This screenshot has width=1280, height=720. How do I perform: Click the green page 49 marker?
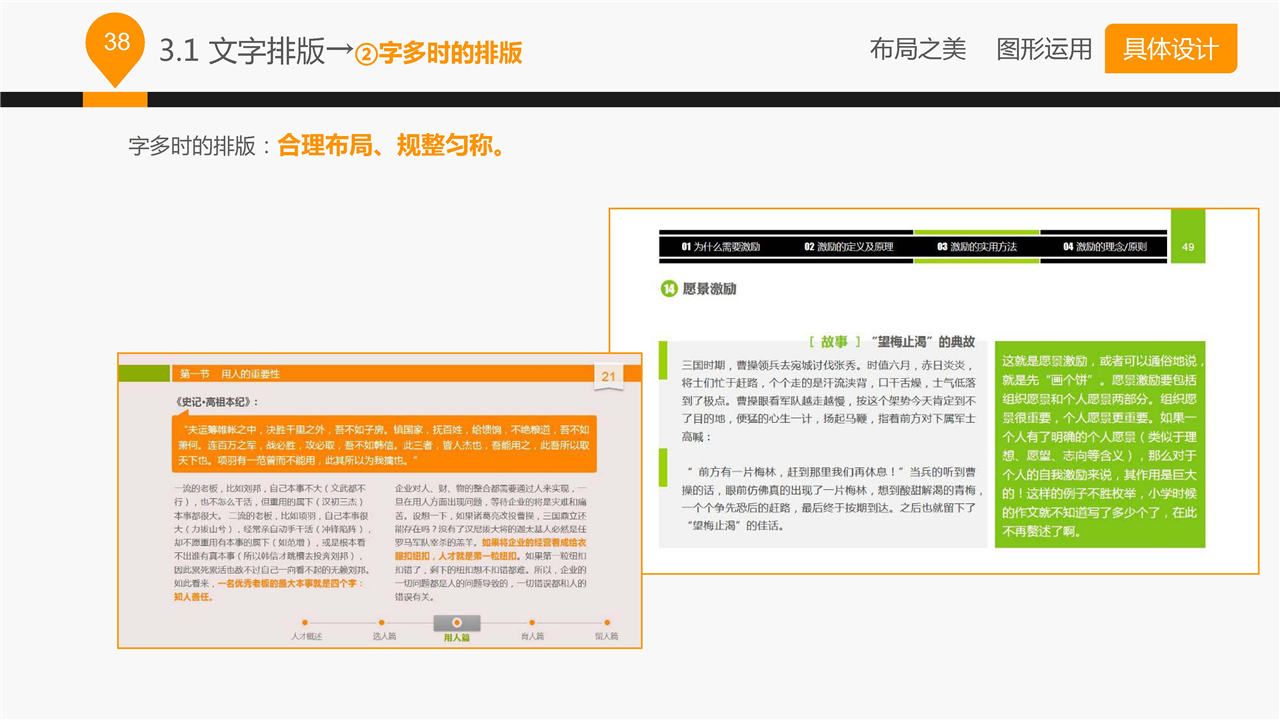click(x=1188, y=246)
